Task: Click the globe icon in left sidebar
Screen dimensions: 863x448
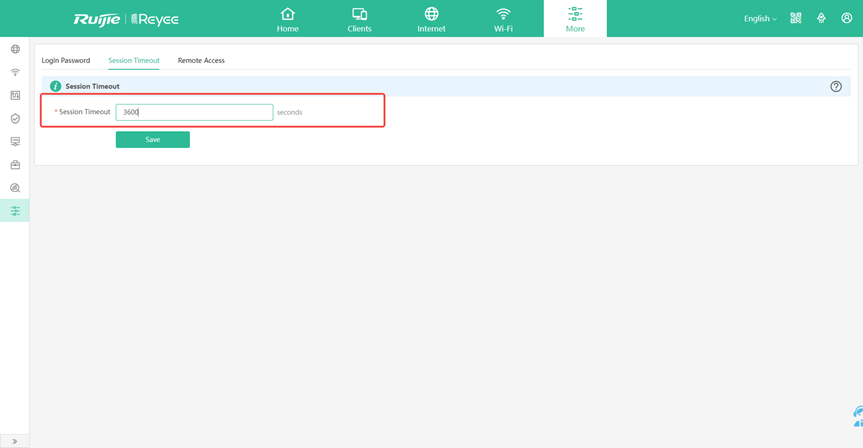Action: tap(15, 49)
